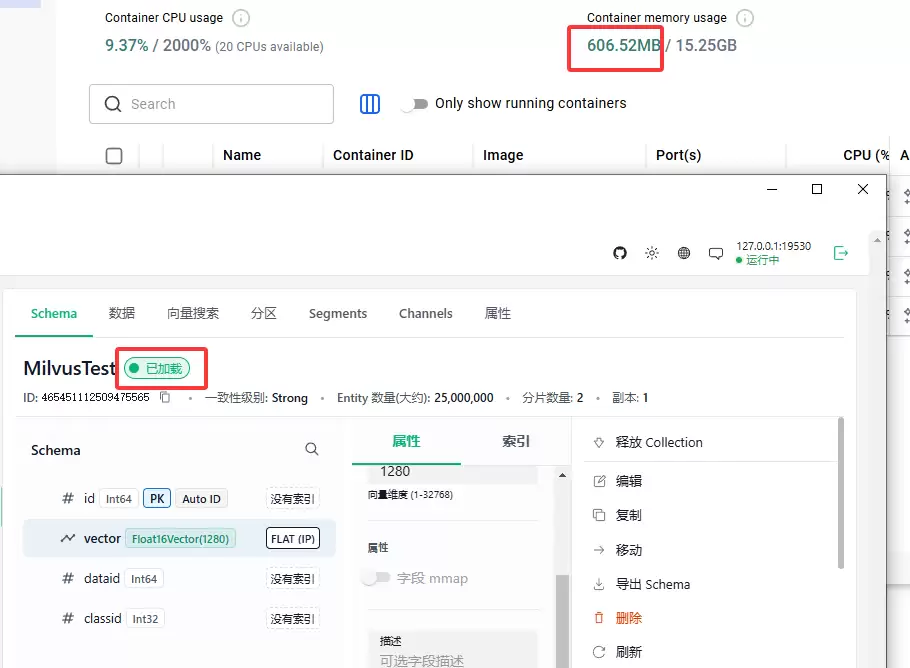Switch to the Segments tab
This screenshot has height=668, width=910.
(338, 313)
